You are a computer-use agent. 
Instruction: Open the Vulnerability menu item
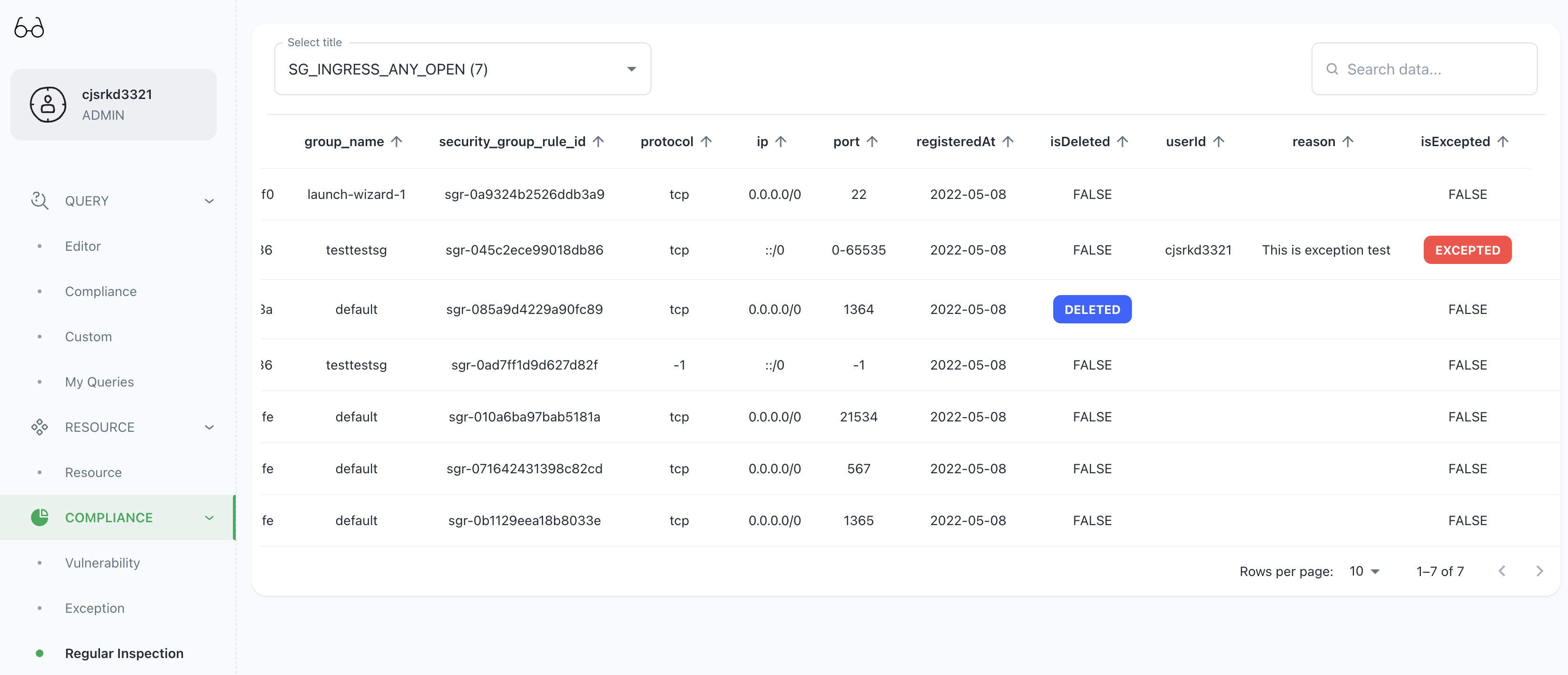click(102, 563)
